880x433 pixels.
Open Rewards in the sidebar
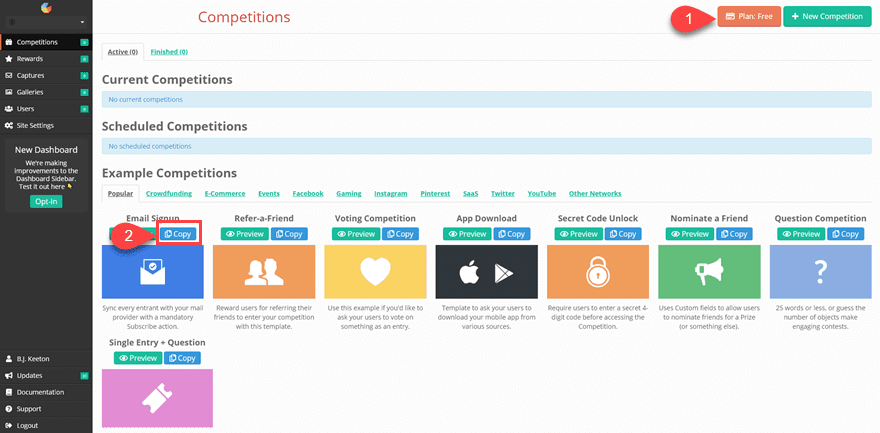coord(30,59)
